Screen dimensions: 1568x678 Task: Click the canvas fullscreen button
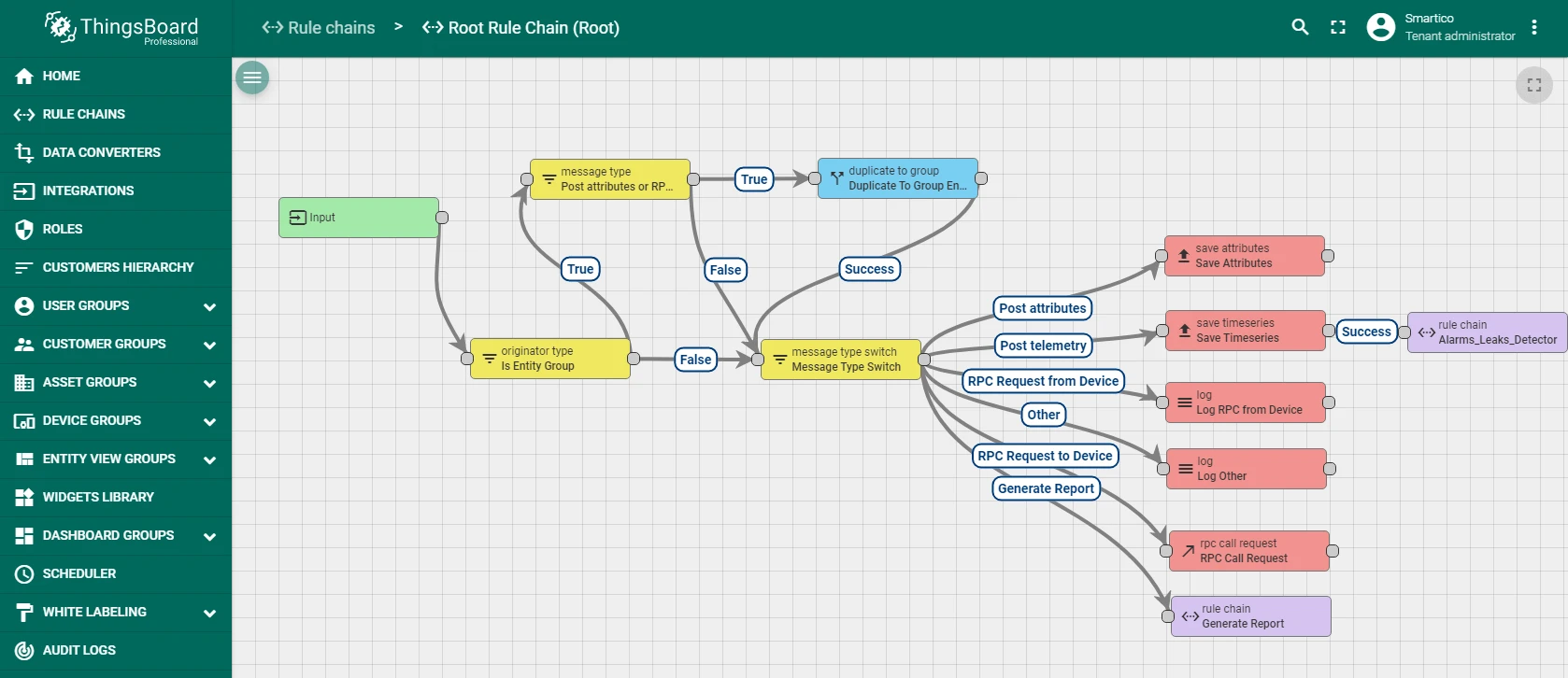[1534, 85]
